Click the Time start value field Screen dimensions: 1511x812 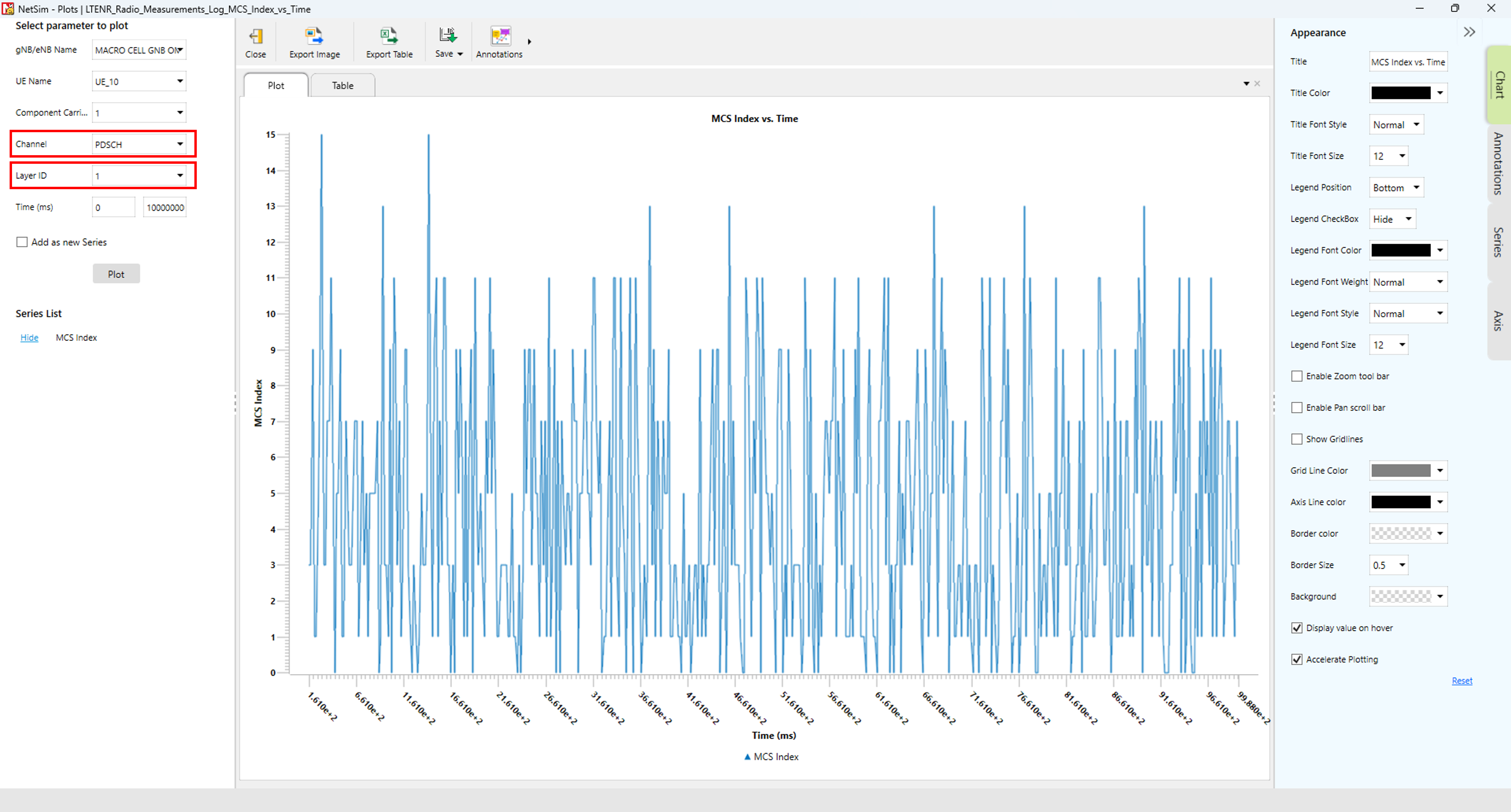[113, 207]
